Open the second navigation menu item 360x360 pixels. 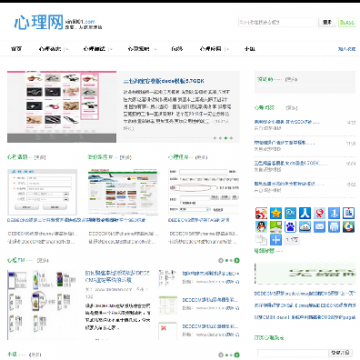click(50, 49)
